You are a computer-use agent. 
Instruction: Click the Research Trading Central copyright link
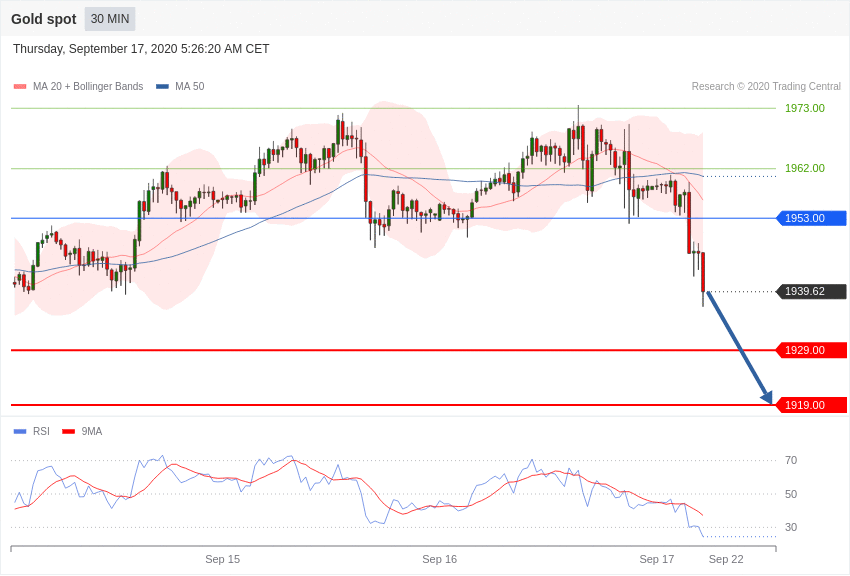click(766, 87)
